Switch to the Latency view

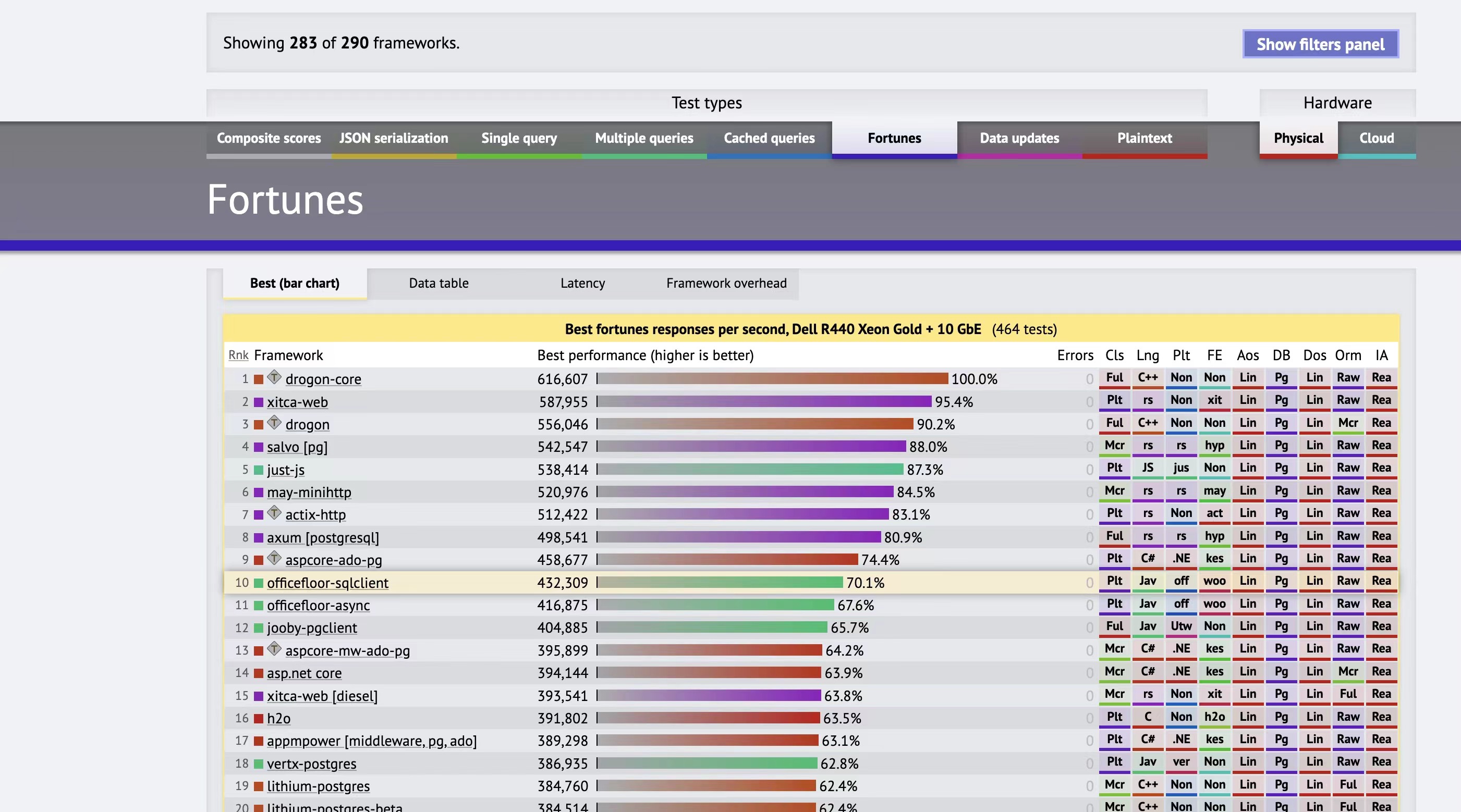(x=582, y=283)
